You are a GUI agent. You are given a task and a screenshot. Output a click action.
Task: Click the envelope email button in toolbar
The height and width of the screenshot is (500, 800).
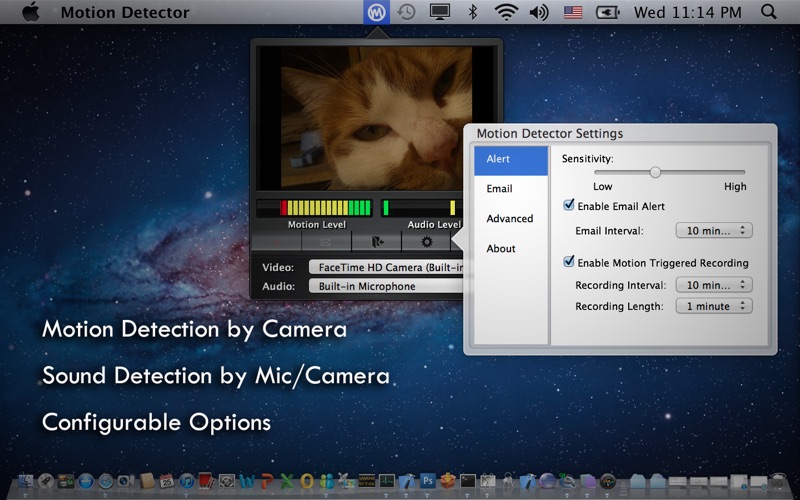tap(326, 241)
